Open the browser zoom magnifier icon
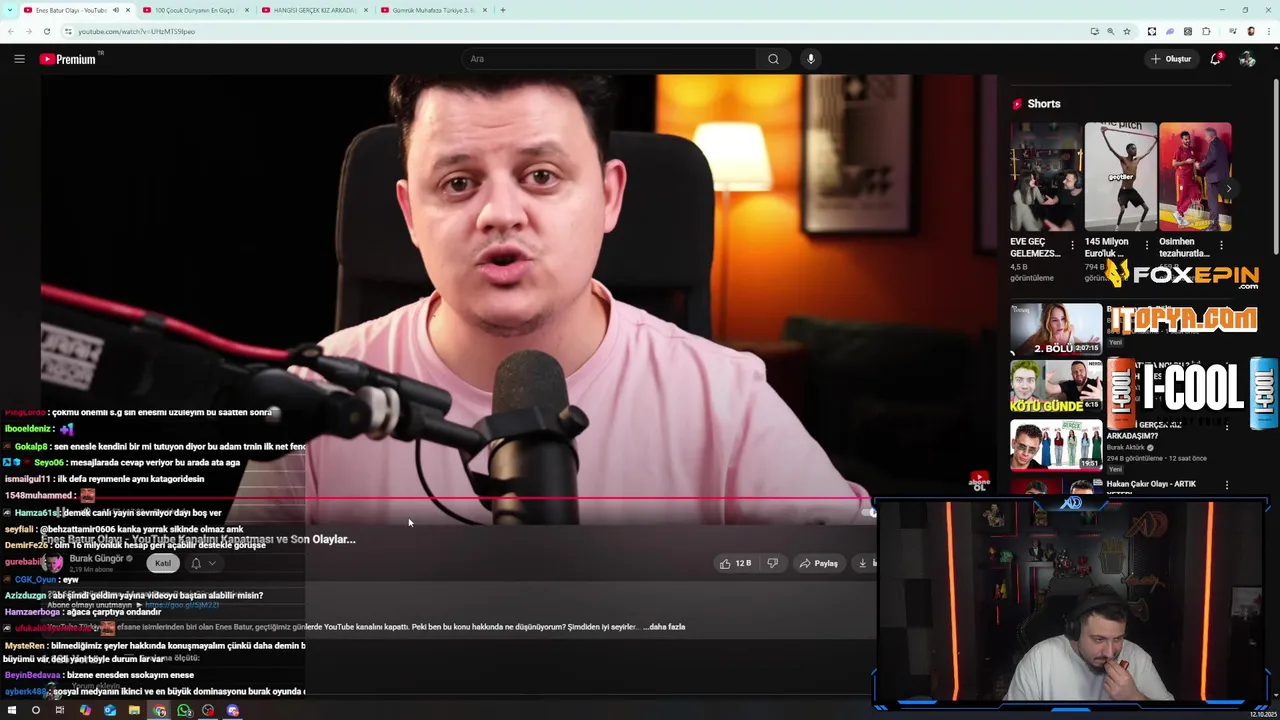The image size is (1280, 720). [1110, 31]
